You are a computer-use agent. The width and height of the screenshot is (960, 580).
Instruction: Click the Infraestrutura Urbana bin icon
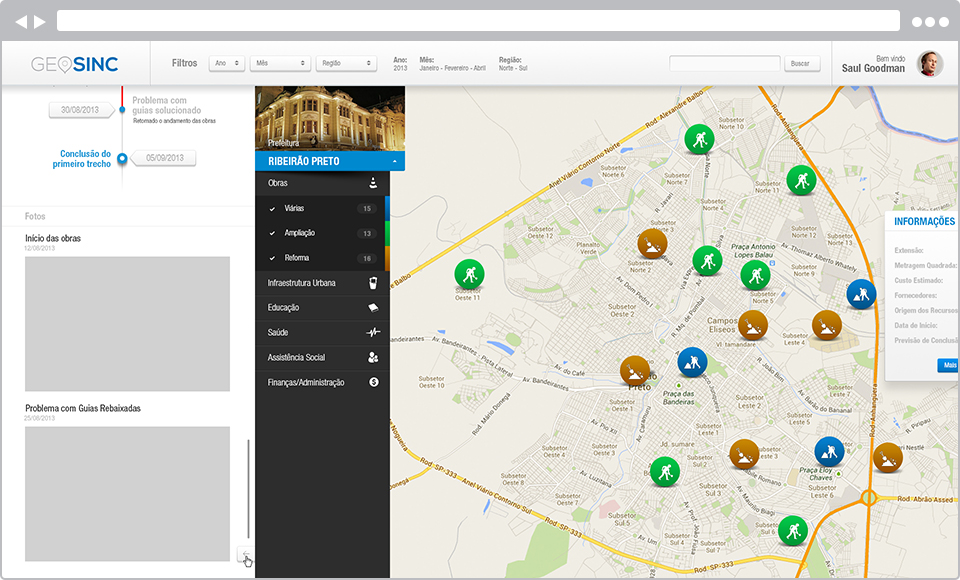373,282
